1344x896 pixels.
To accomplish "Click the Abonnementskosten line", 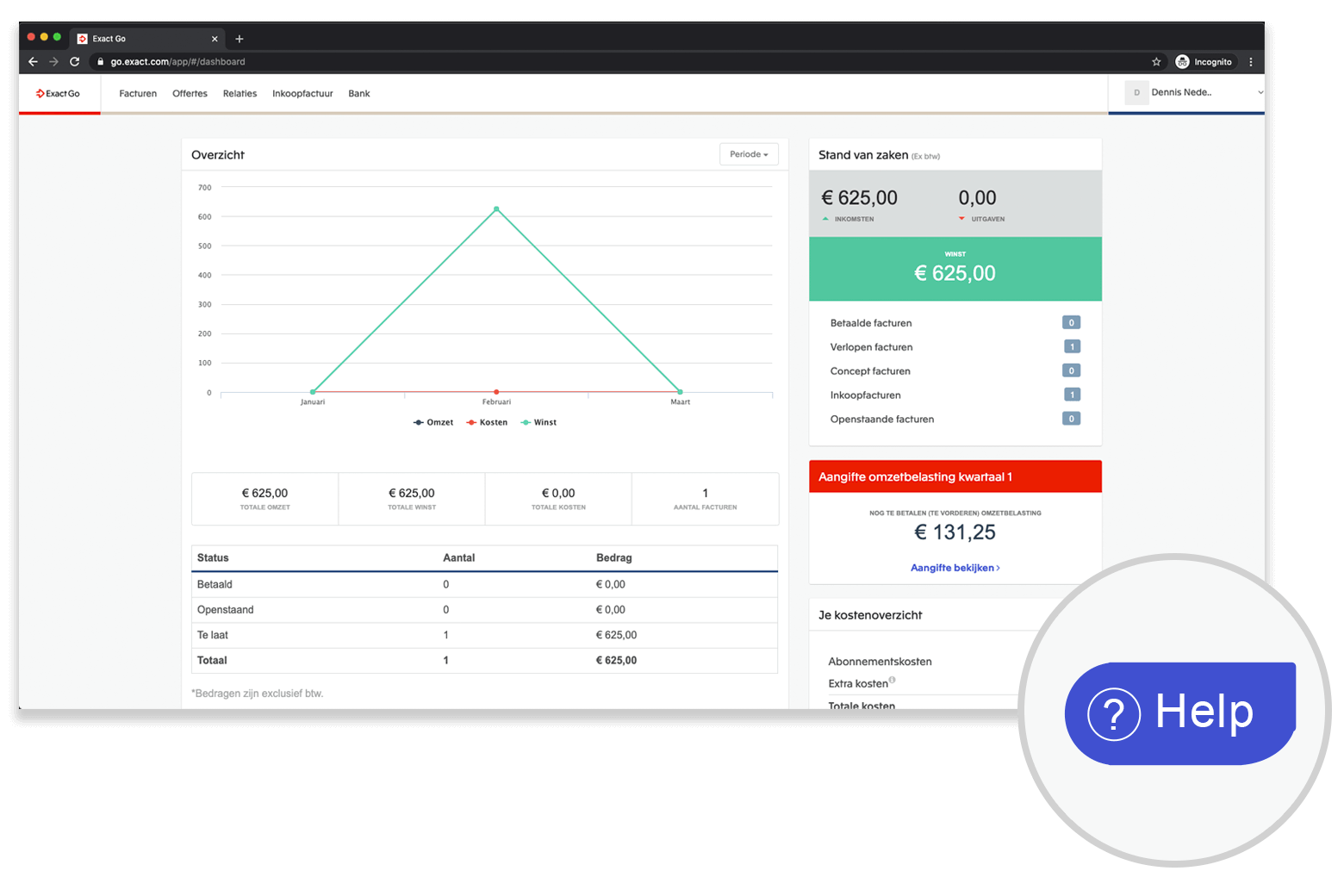I will 880,662.
